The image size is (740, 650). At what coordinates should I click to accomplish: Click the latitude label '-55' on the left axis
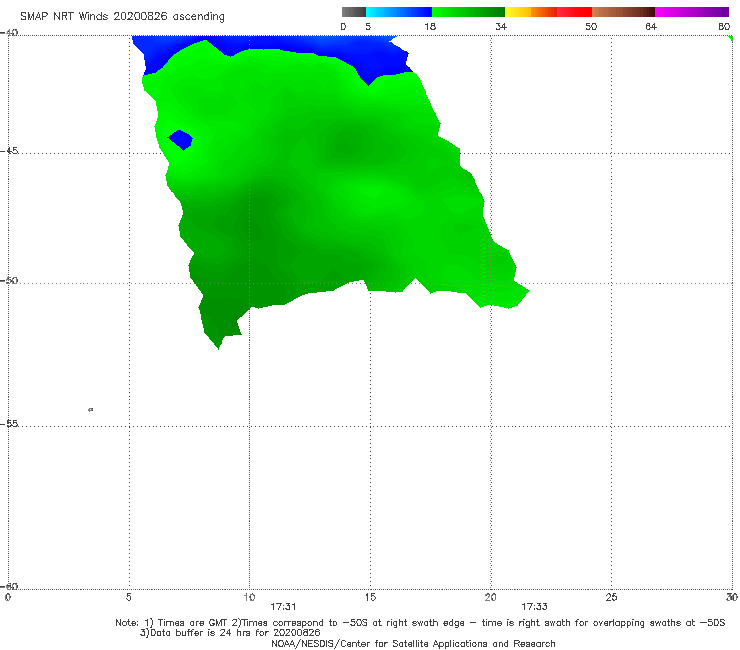(x=9, y=423)
